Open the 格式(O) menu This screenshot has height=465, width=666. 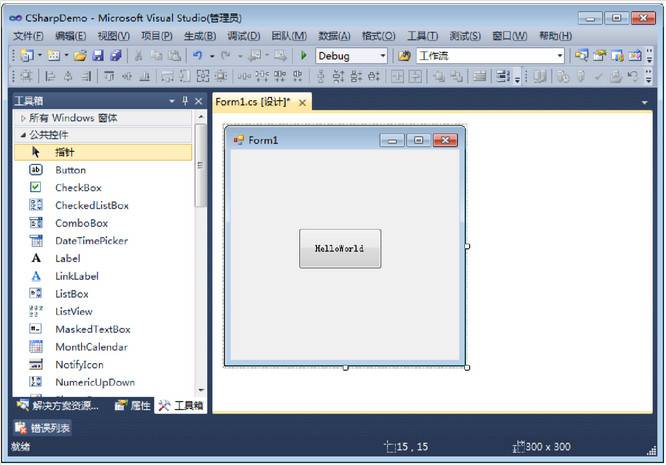378,36
